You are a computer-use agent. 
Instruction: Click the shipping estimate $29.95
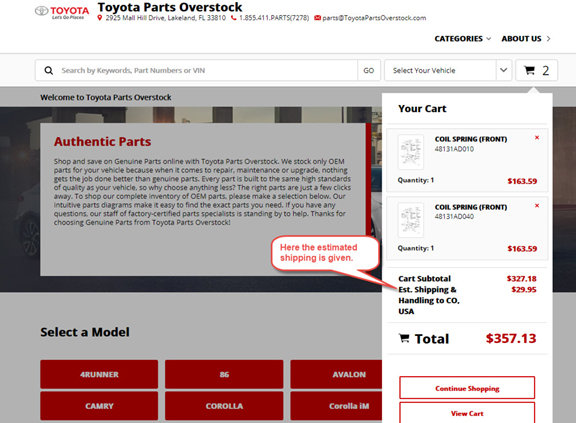point(524,289)
